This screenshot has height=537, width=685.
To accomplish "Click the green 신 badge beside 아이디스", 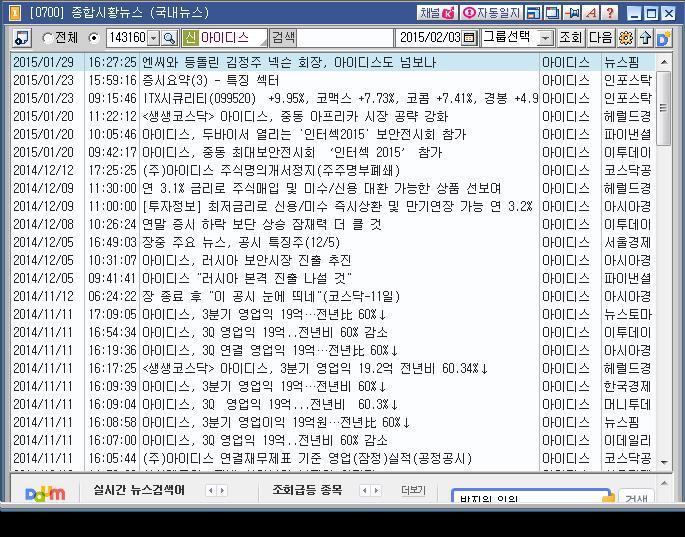I will tap(190, 38).
